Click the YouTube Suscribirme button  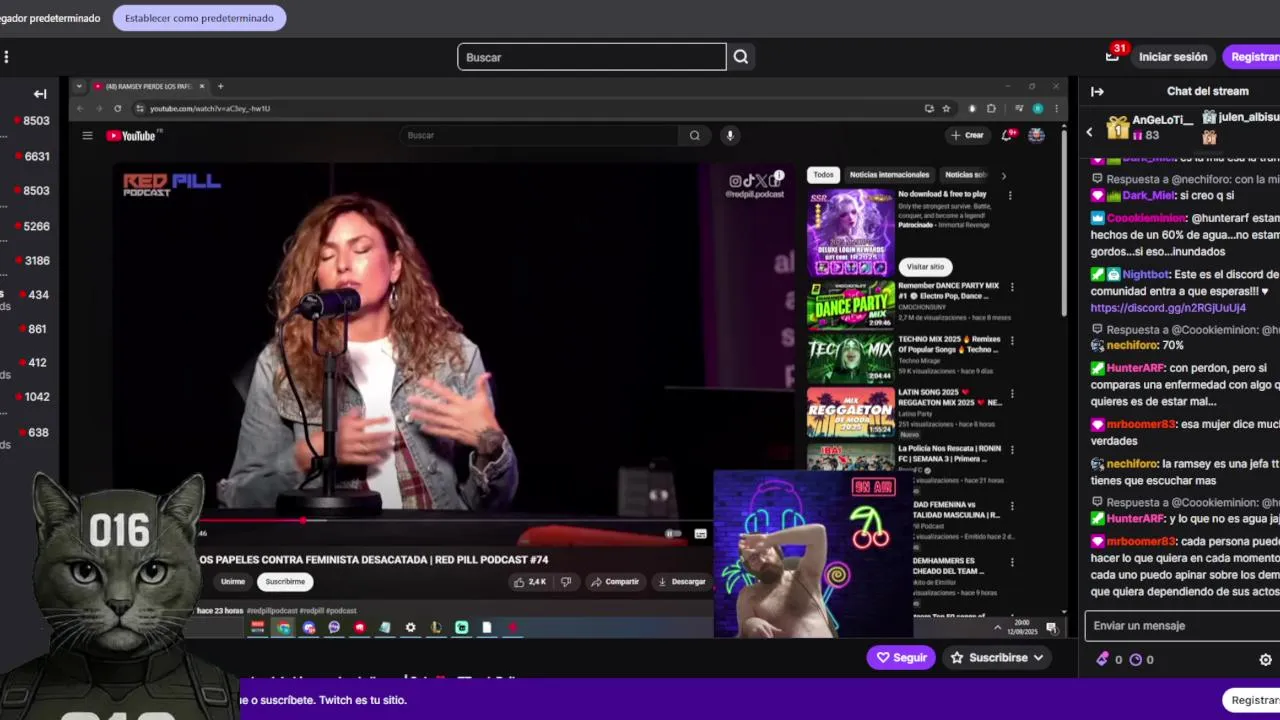(285, 581)
